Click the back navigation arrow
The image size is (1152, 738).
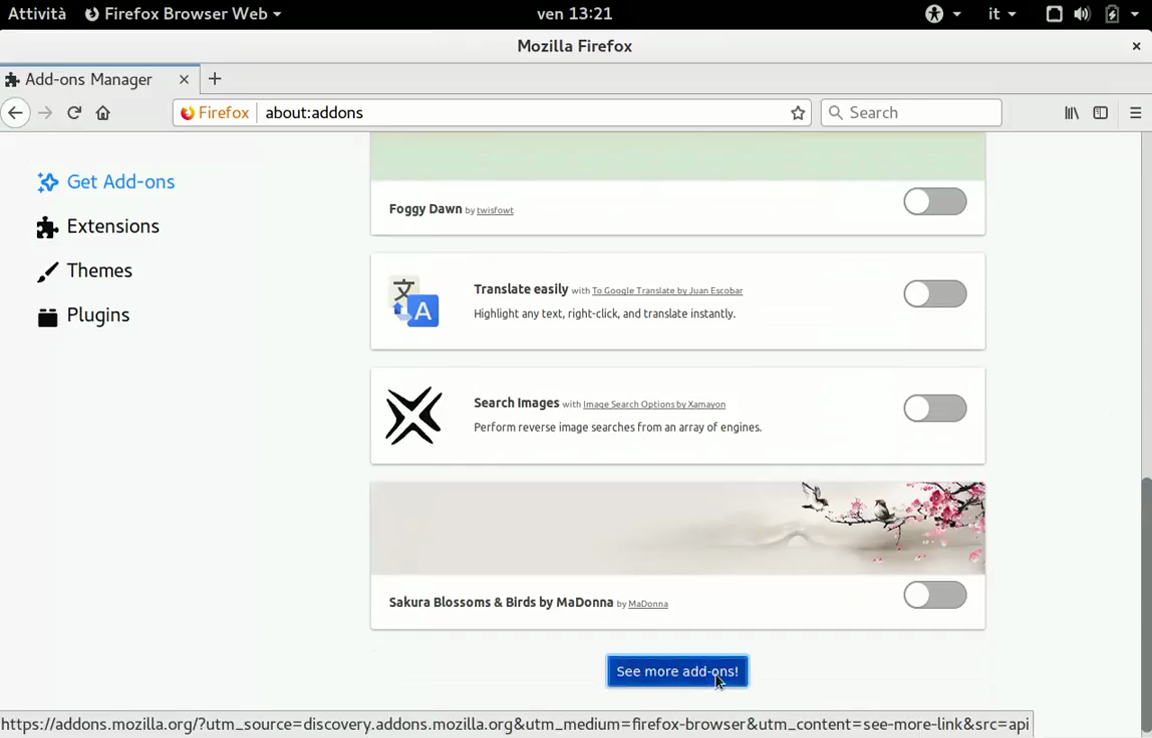pyautogui.click(x=15, y=113)
